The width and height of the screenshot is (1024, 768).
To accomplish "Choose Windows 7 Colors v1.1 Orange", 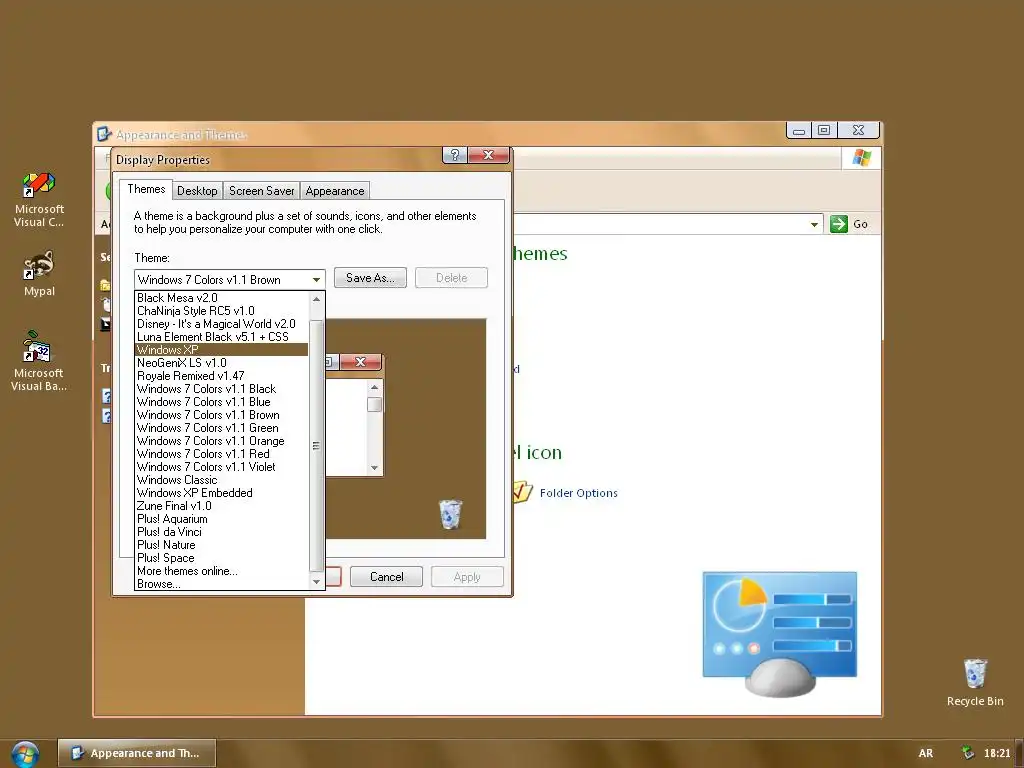I will coord(221,441).
